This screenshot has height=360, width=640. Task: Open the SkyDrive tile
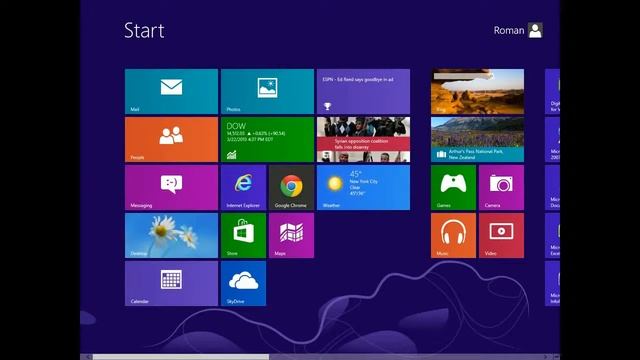(243, 283)
